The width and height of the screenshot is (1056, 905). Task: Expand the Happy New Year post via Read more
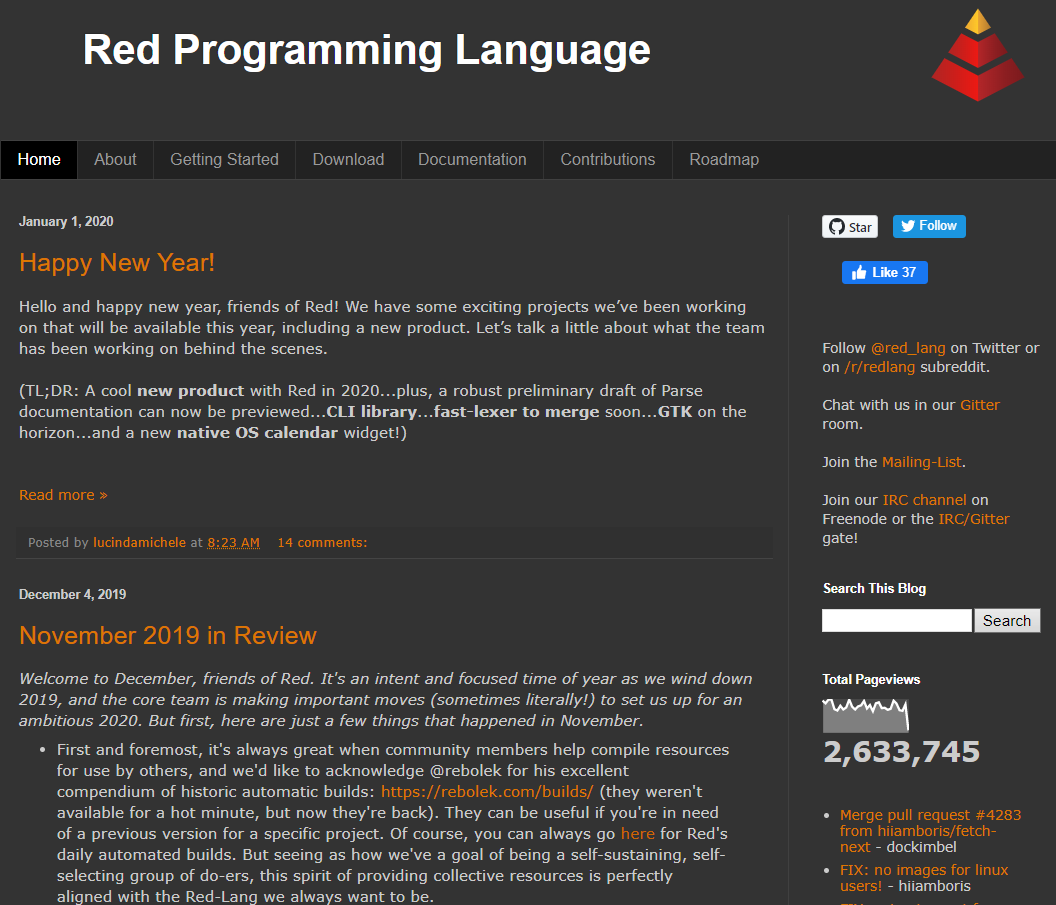(x=63, y=494)
